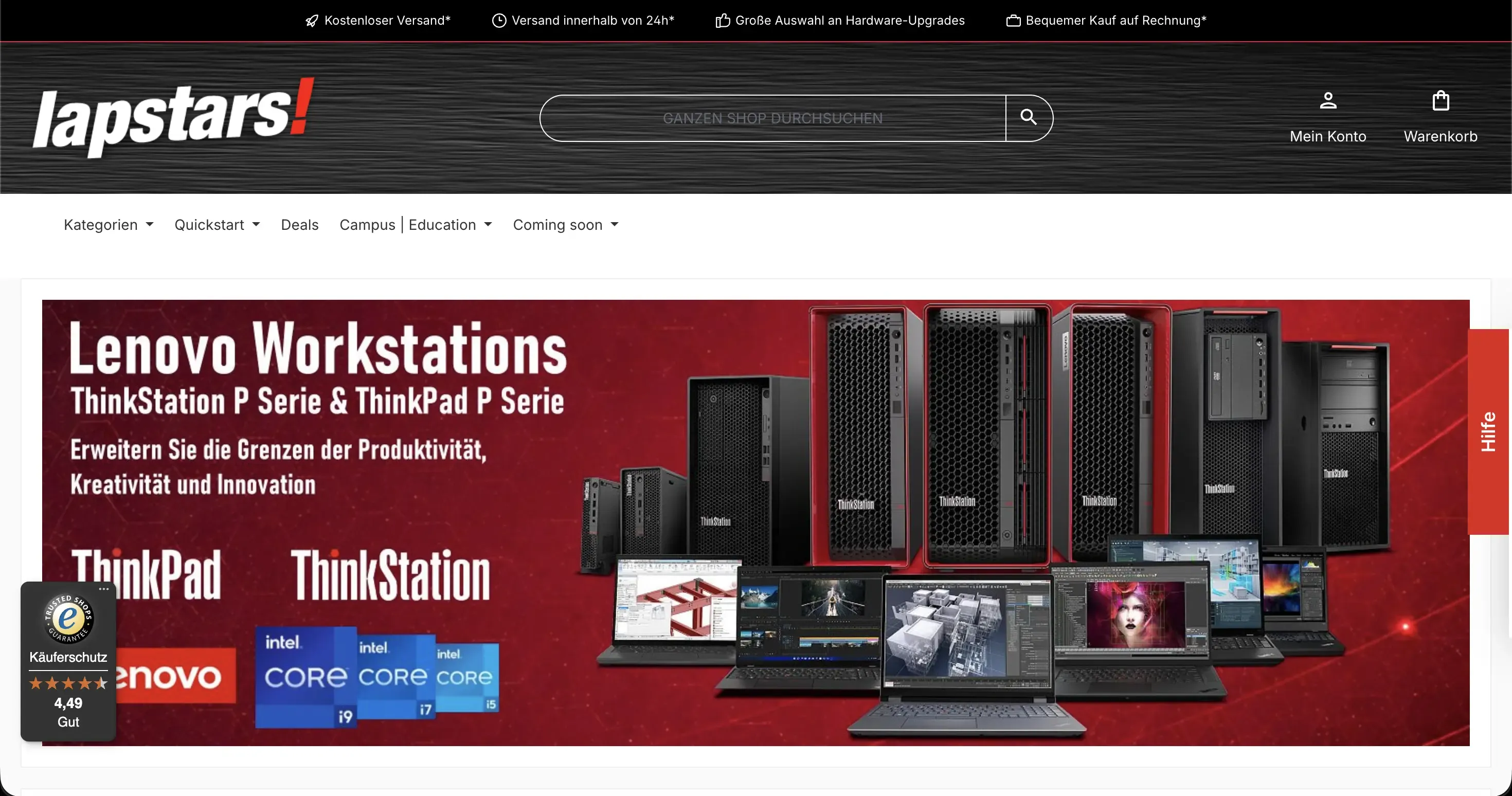Viewport: 1512px width, 796px height.
Task: Click the star rating on the Käuferschutz widget
Action: [67, 683]
